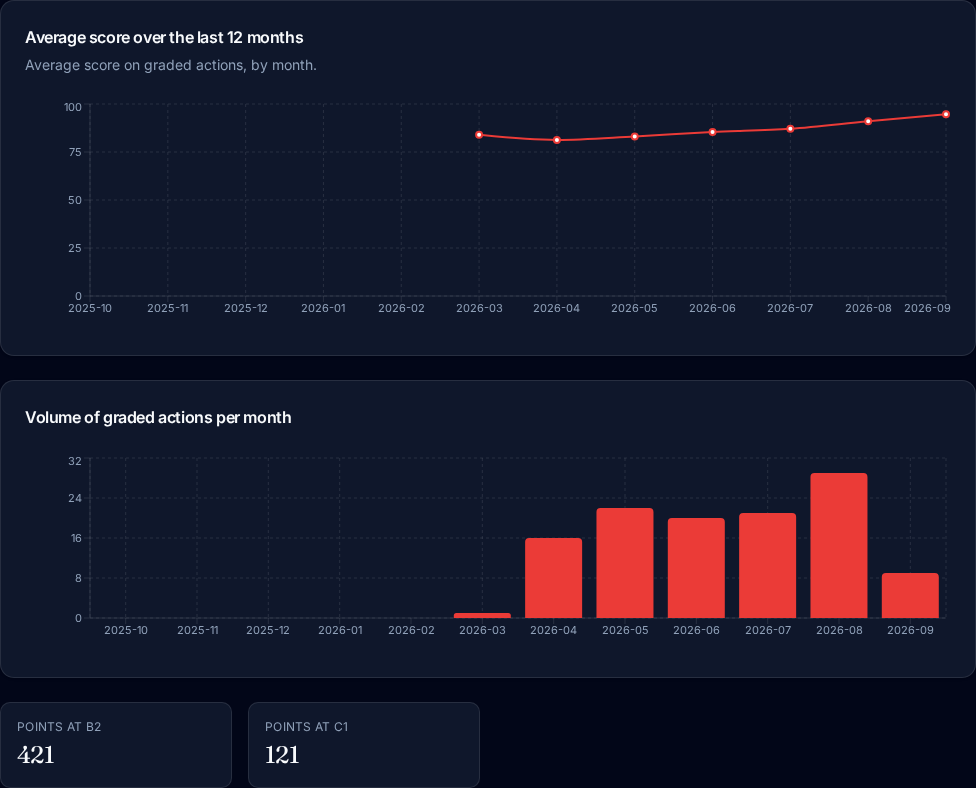The image size is (976, 788).
Task: Select the tallest bar, 2026-08, in the volume chart
Action: (839, 546)
